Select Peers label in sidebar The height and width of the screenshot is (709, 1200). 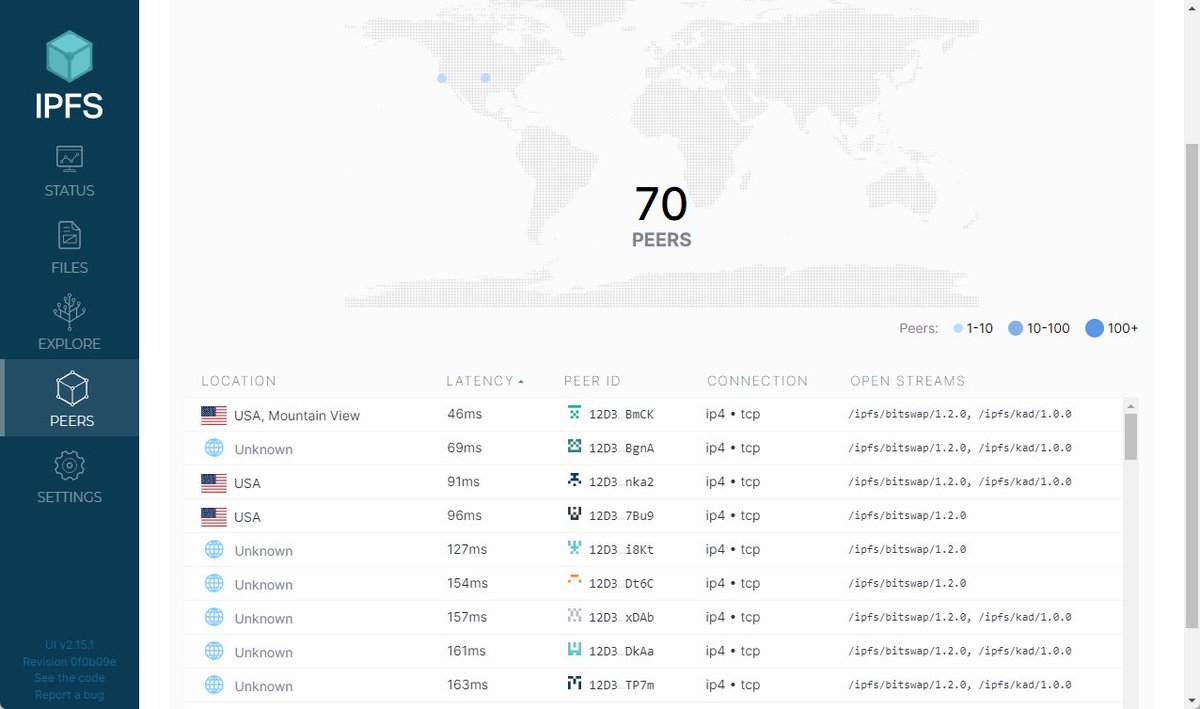(x=72, y=421)
